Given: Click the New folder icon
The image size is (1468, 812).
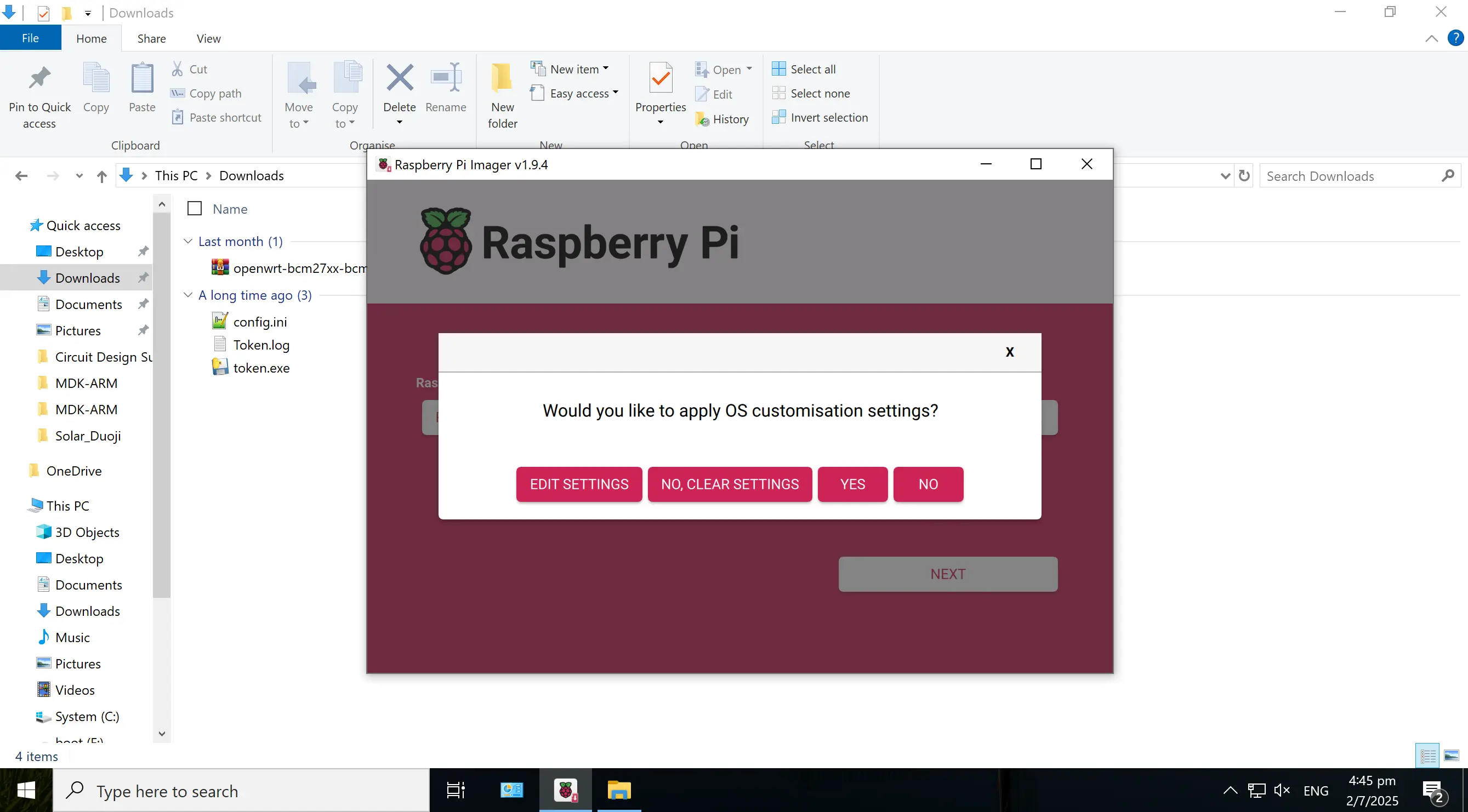Looking at the screenshot, I should pos(502,77).
